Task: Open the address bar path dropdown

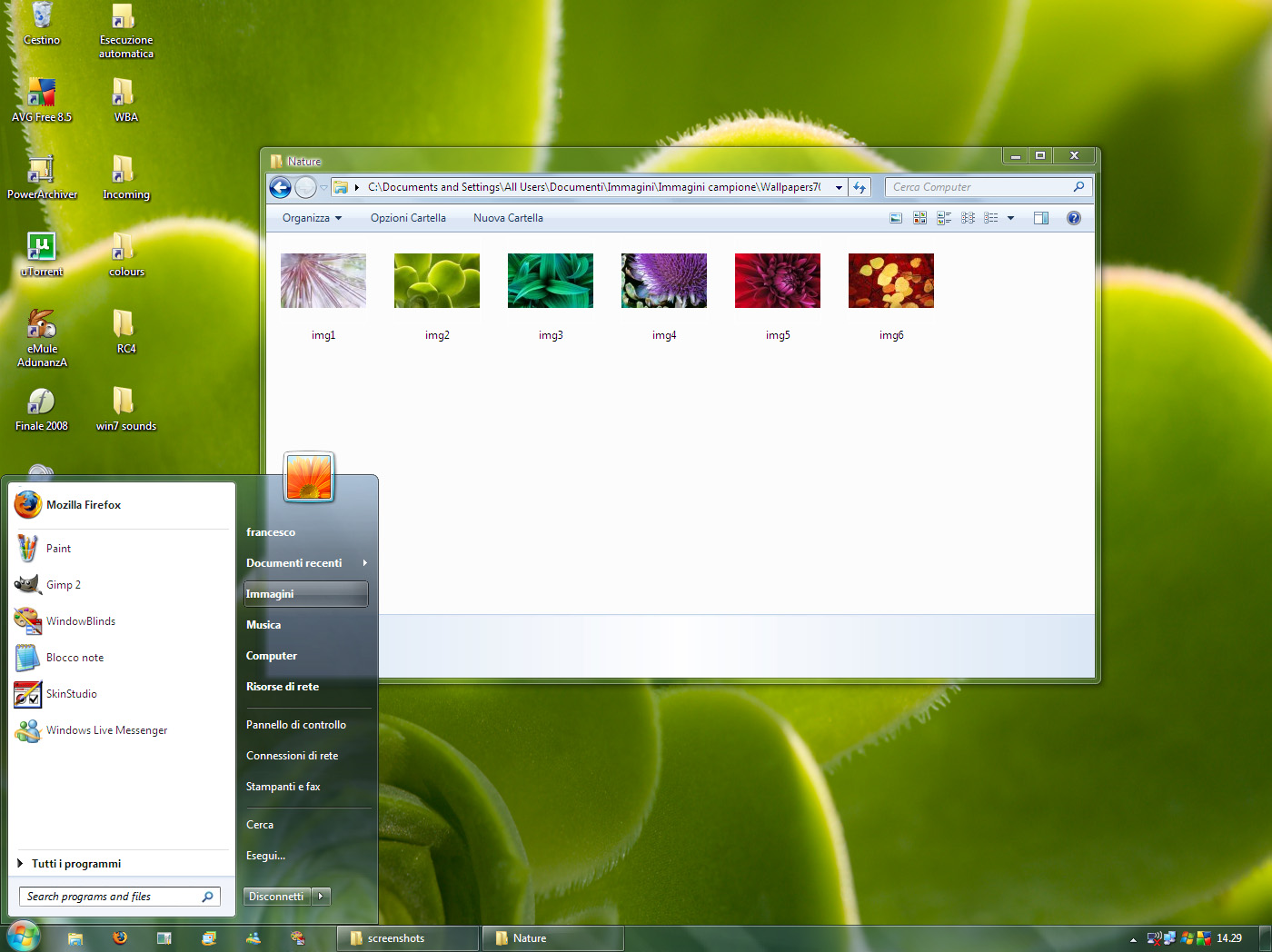Action: coord(839,187)
